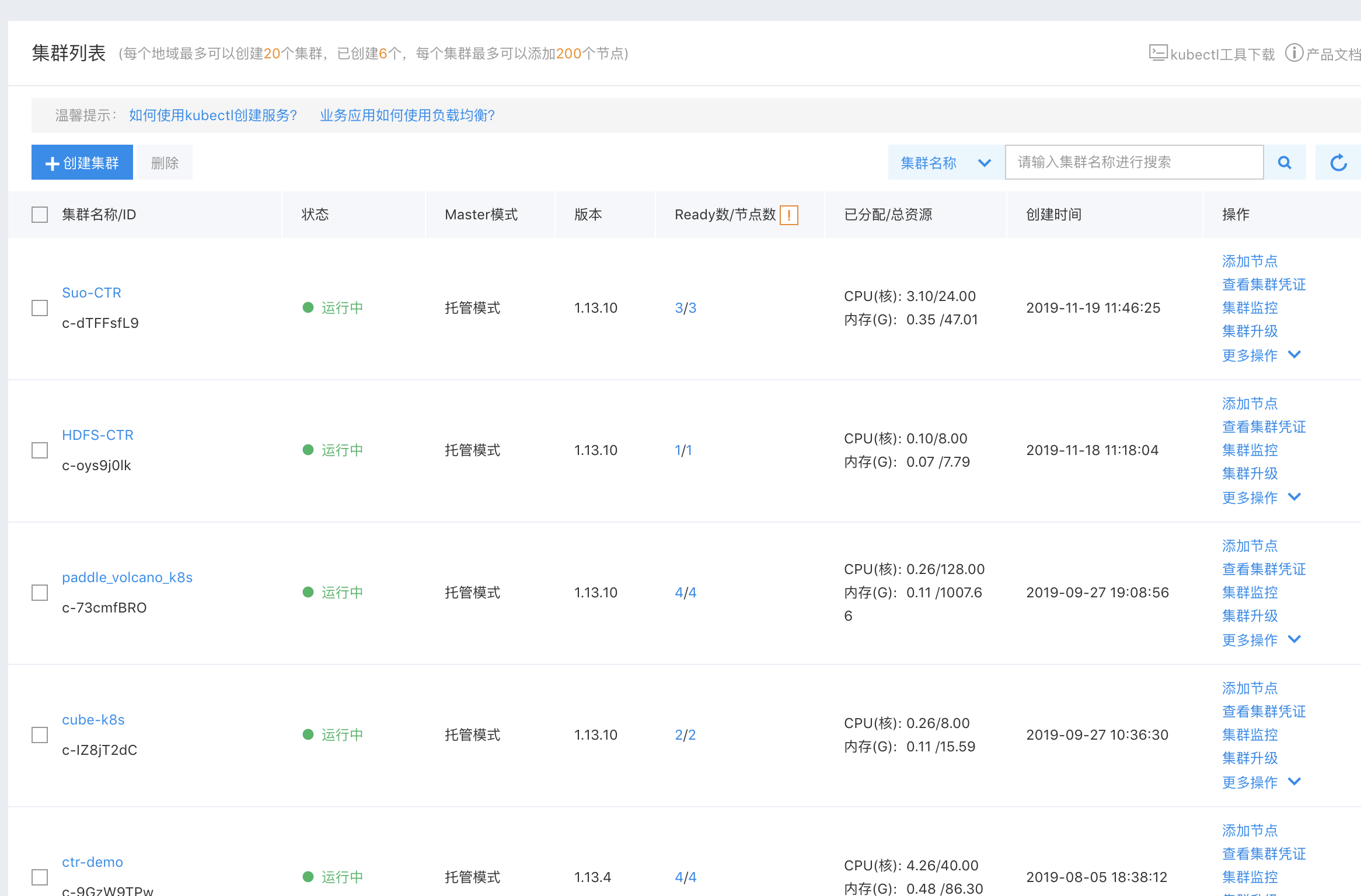Open the Suo-CTR cluster details

pyautogui.click(x=92, y=292)
